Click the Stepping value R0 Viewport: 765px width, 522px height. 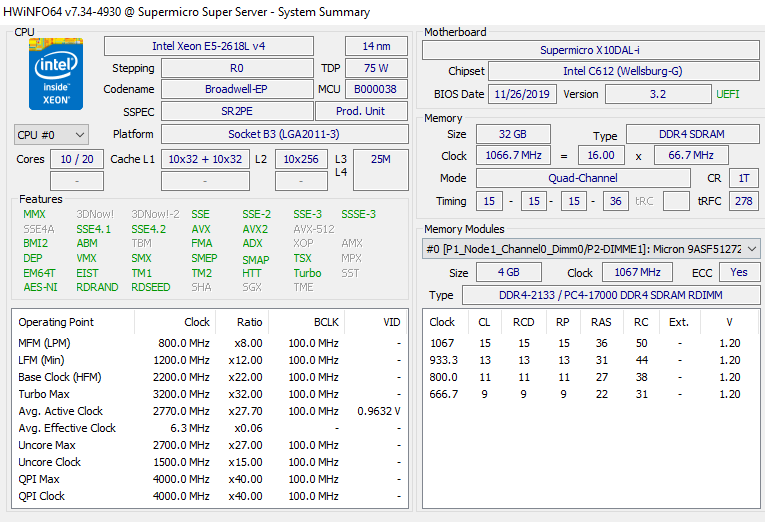click(x=237, y=68)
